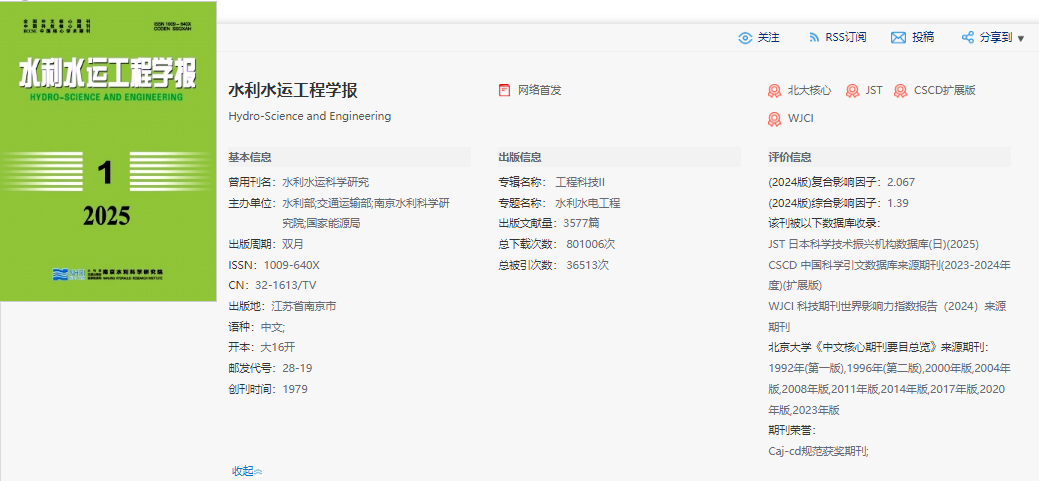The height and width of the screenshot is (481, 1039).
Task: Click the postal code 28-19
Action: [x=298, y=368]
